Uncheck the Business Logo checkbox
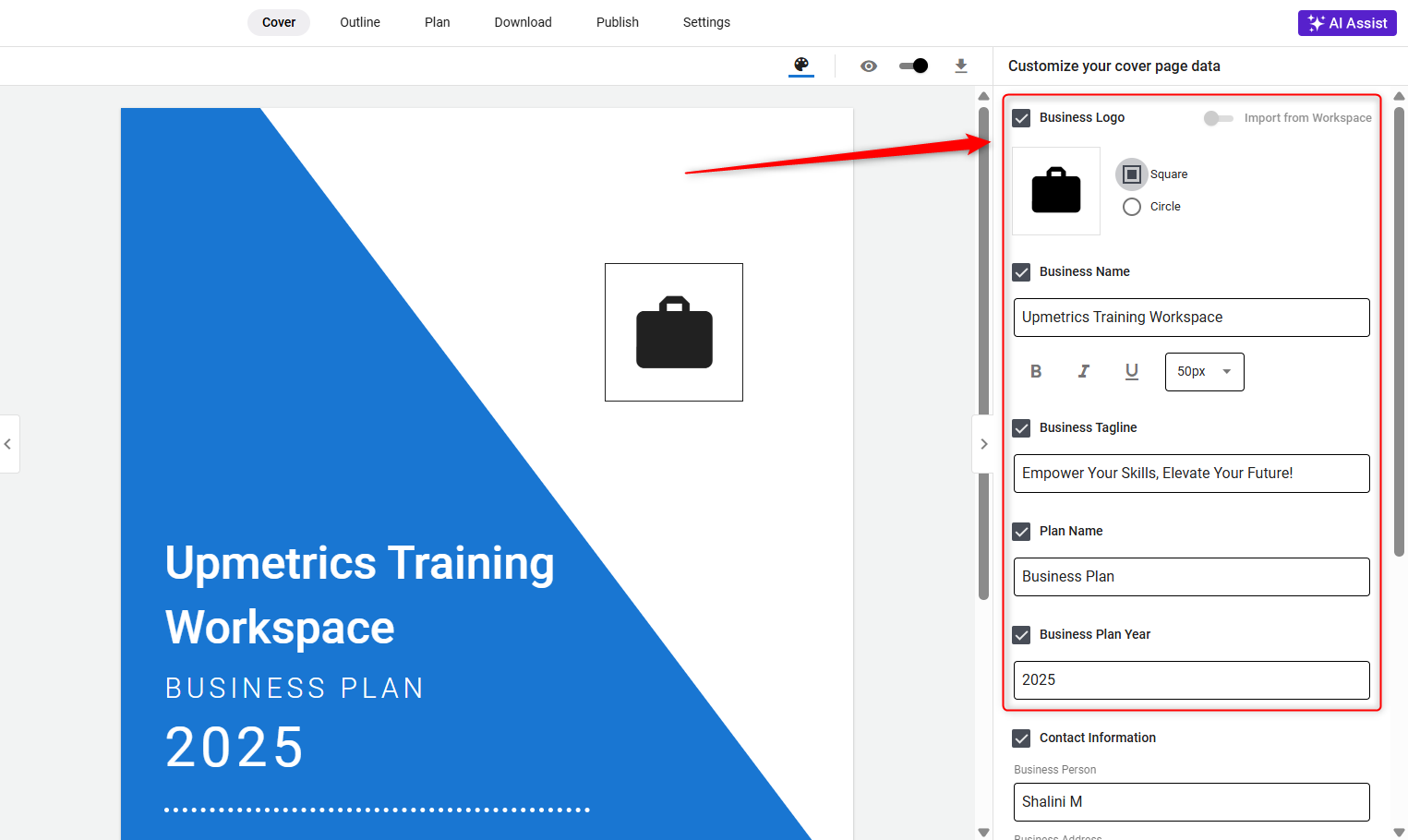 pos(1021,118)
